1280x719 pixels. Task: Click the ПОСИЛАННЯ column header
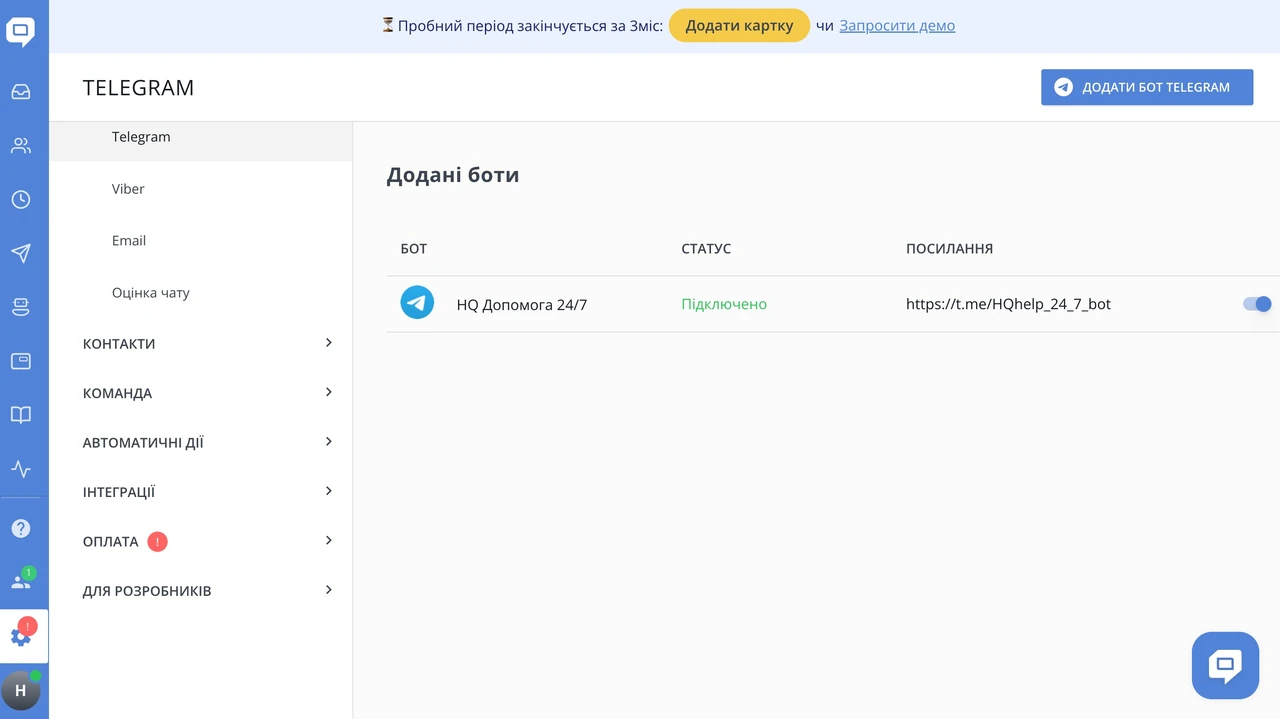pos(949,248)
